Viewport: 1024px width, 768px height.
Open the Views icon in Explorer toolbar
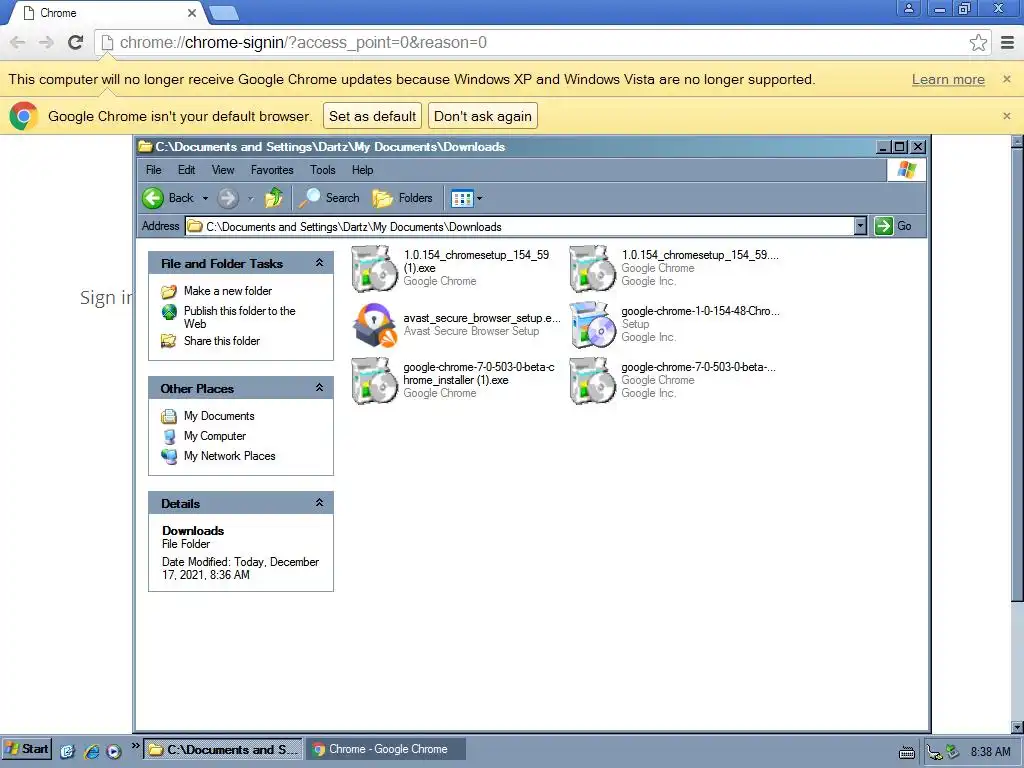462,198
